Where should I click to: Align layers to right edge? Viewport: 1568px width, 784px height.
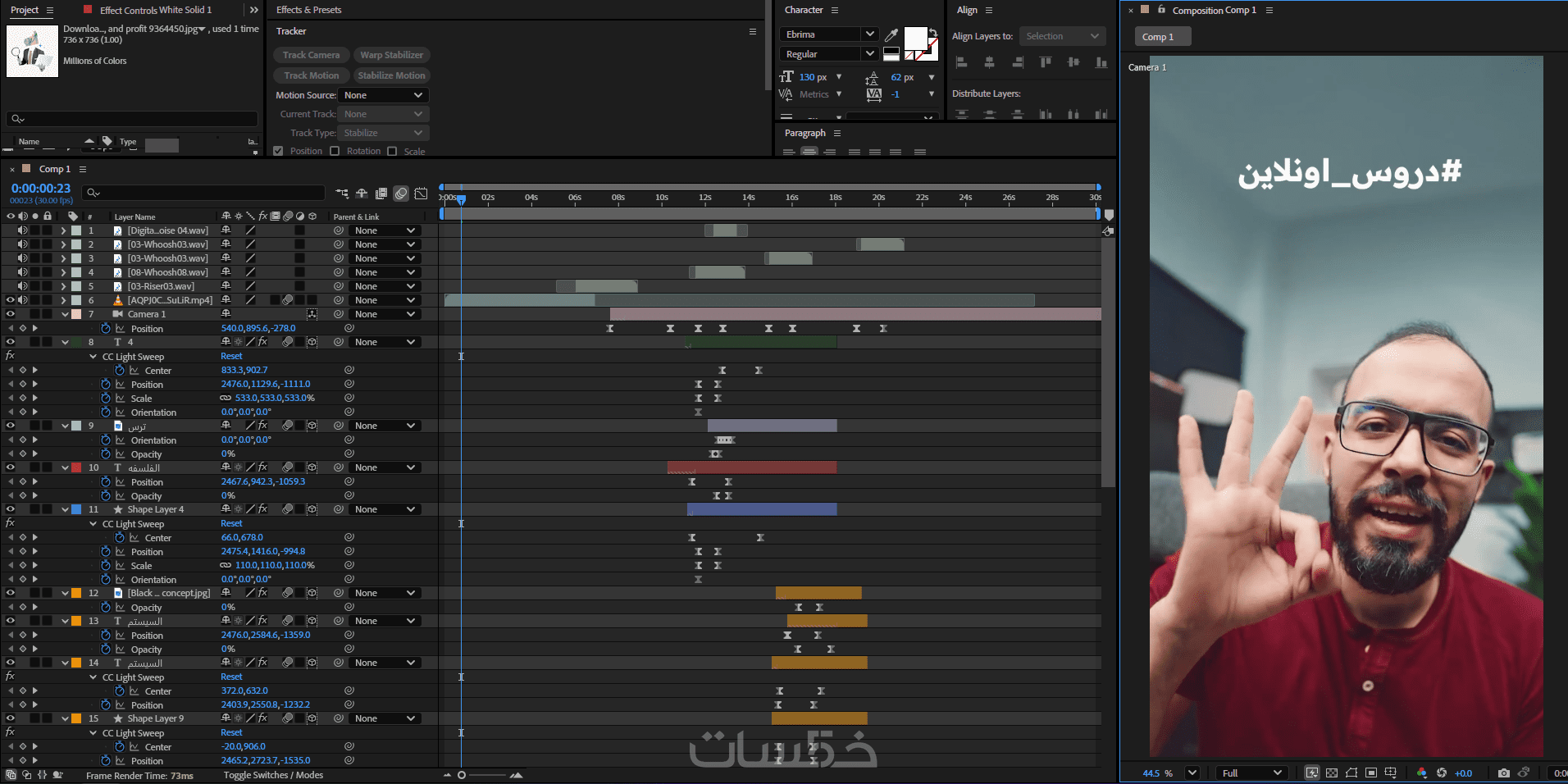pos(1018,62)
